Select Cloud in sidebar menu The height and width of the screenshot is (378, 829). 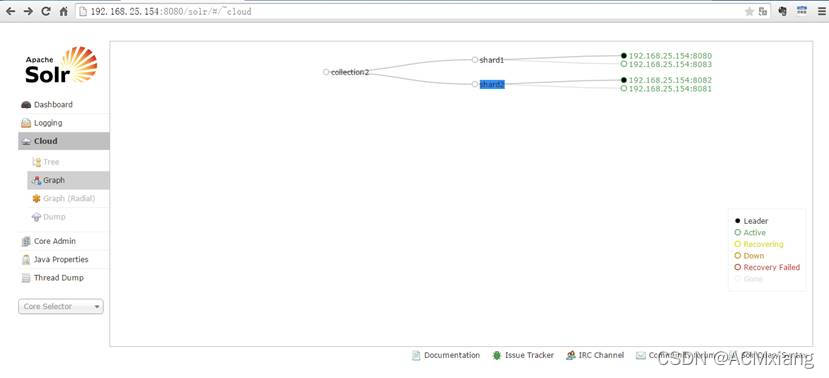(64, 141)
